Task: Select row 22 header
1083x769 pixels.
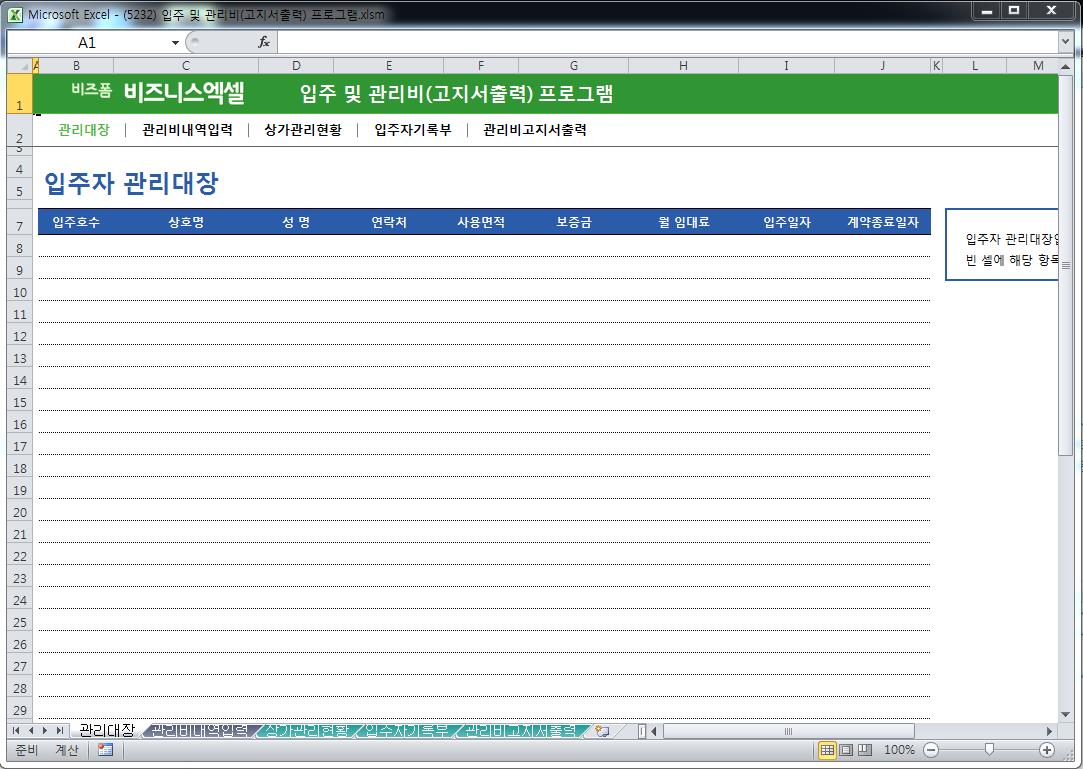Action: (19, 556)
